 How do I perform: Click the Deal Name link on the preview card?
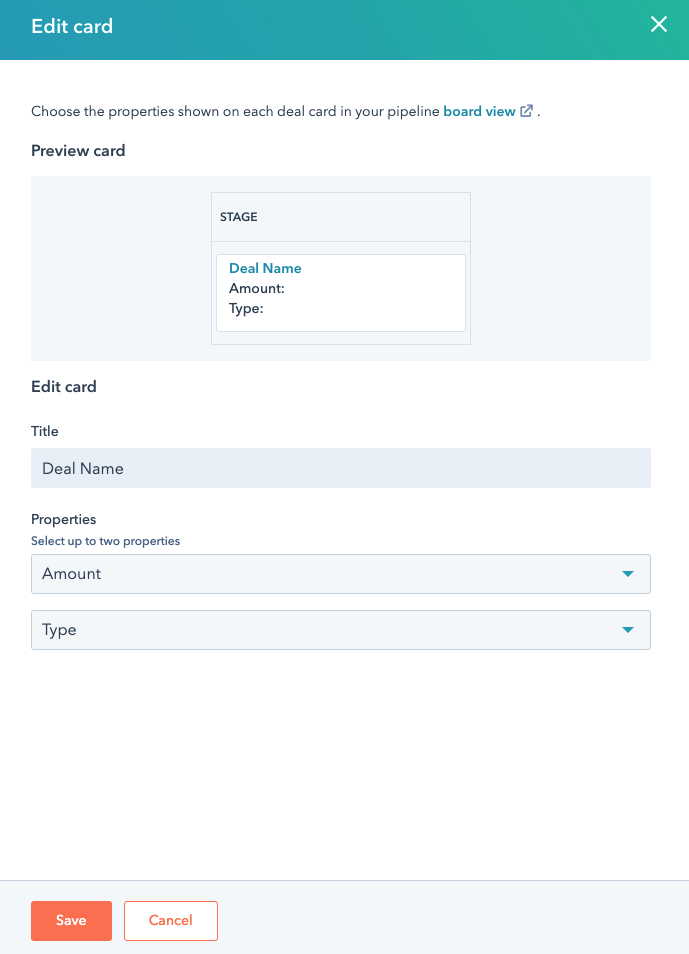tap(265, 268)
